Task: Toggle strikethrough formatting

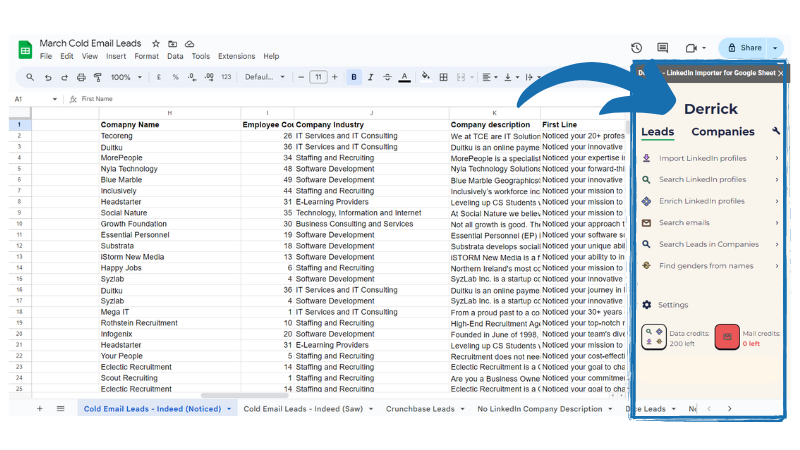Action: (x=387, y=78)
